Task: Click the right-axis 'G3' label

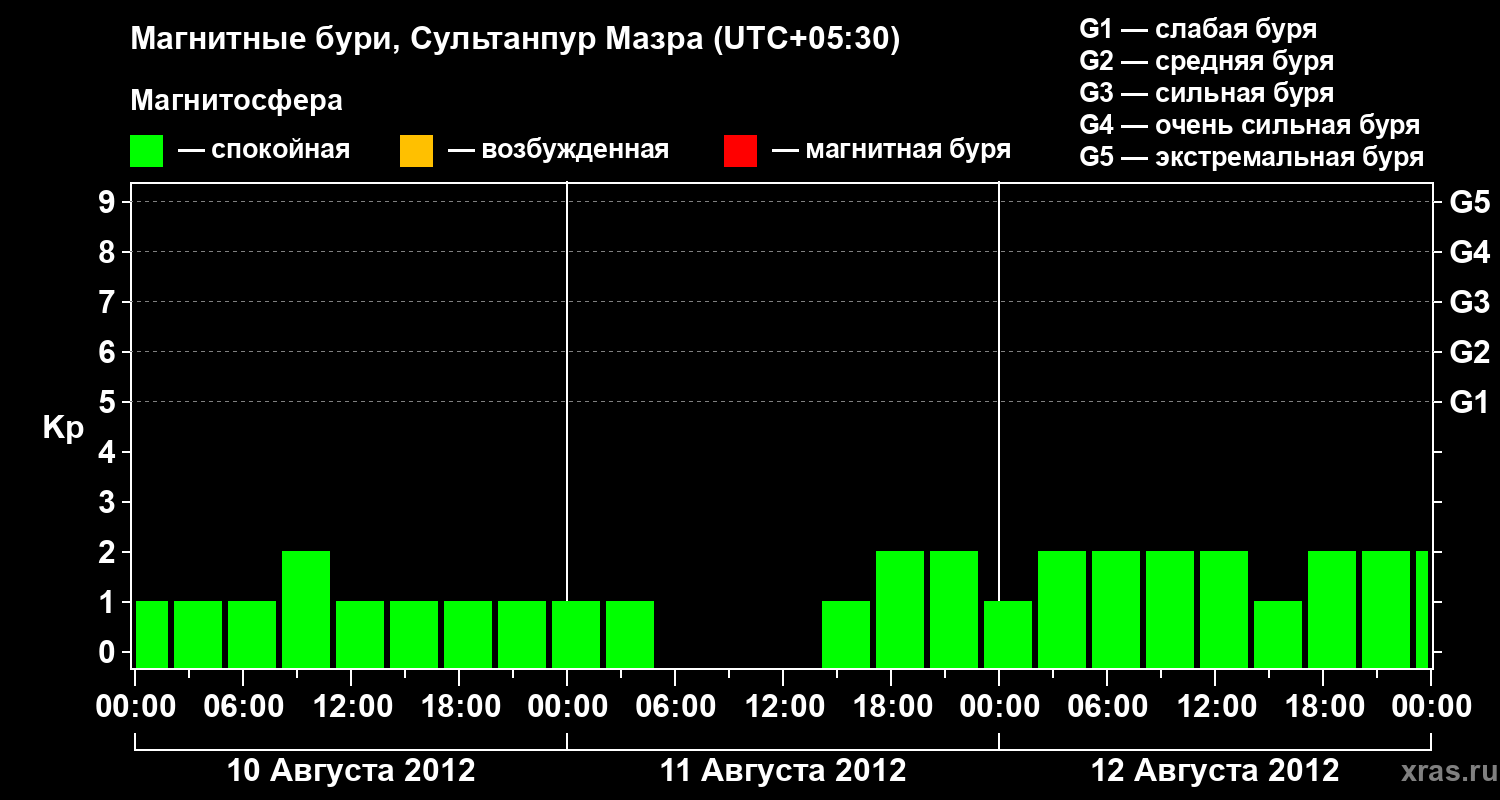Action: tap(1469, 302)
